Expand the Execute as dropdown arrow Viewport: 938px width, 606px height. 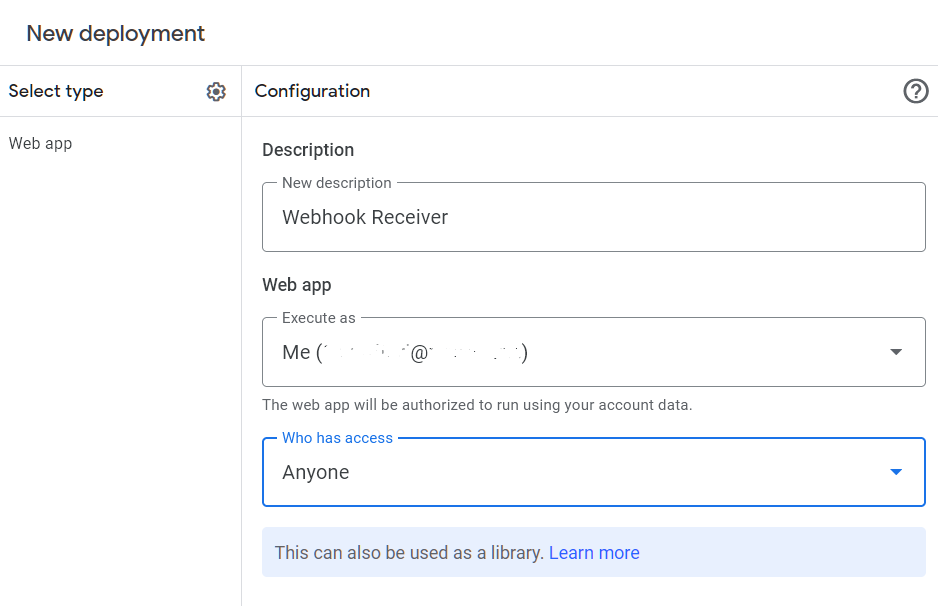click(896, 352)
